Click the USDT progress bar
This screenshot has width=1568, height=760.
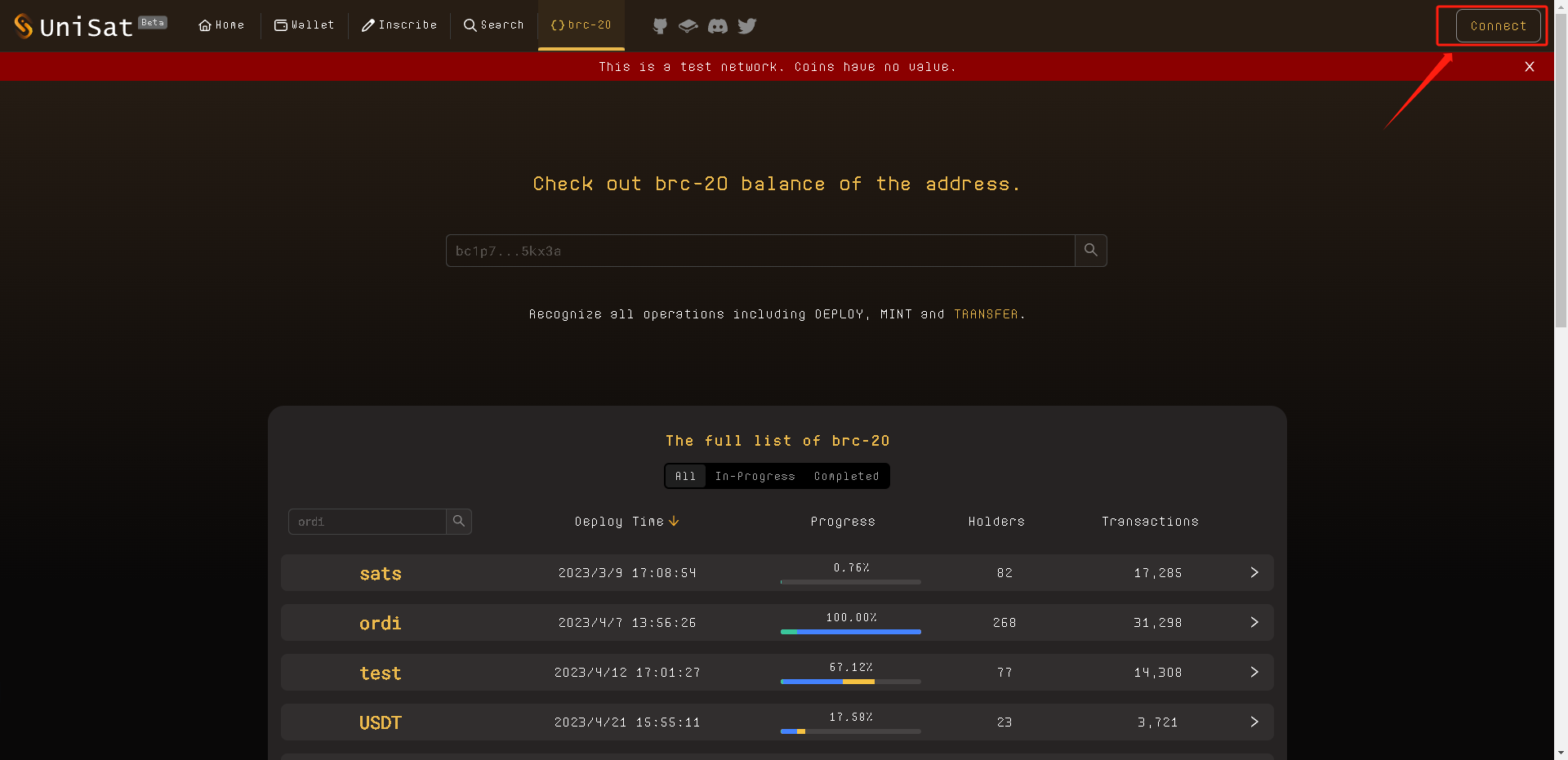point(850,731)
